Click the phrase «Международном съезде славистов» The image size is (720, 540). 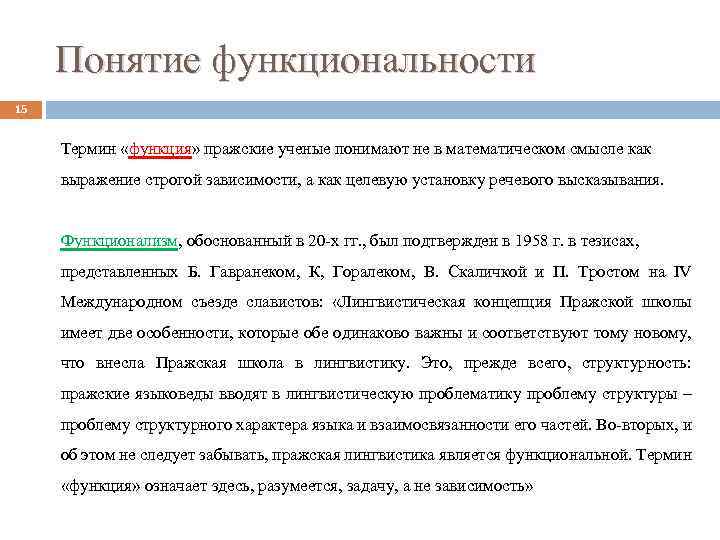tap(191, 303)
